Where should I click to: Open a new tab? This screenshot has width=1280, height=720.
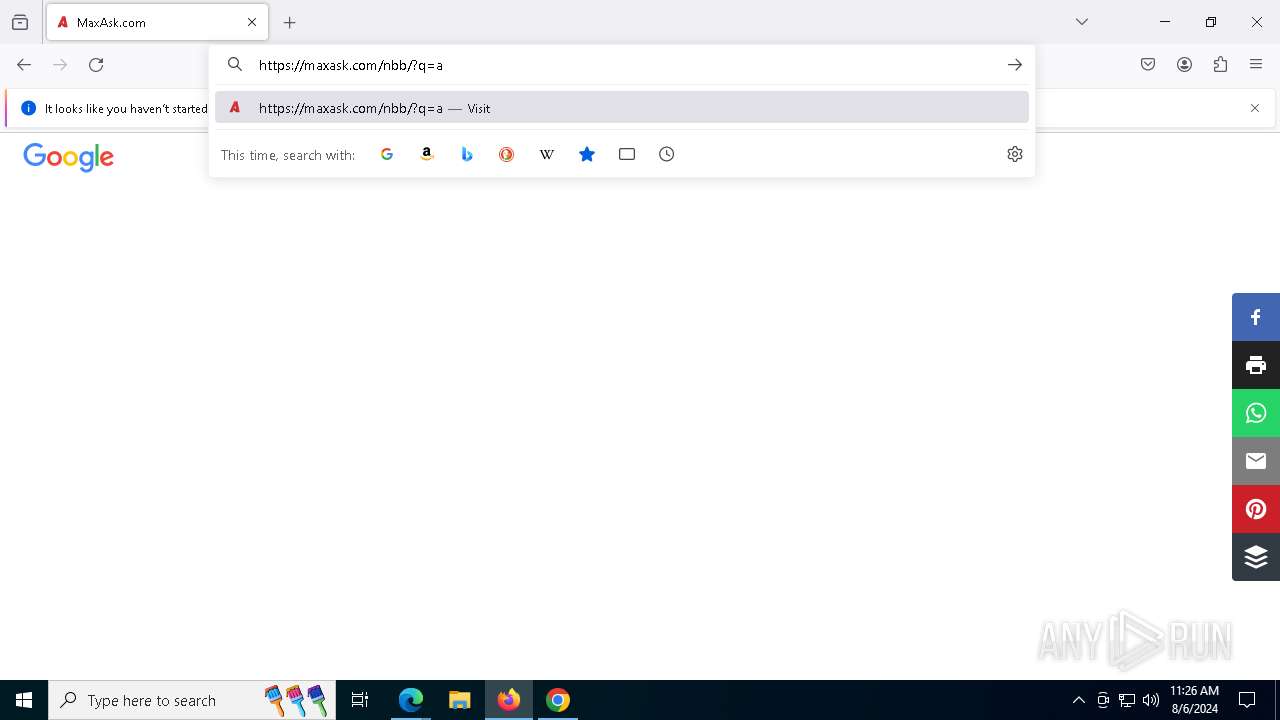point(290,22)
